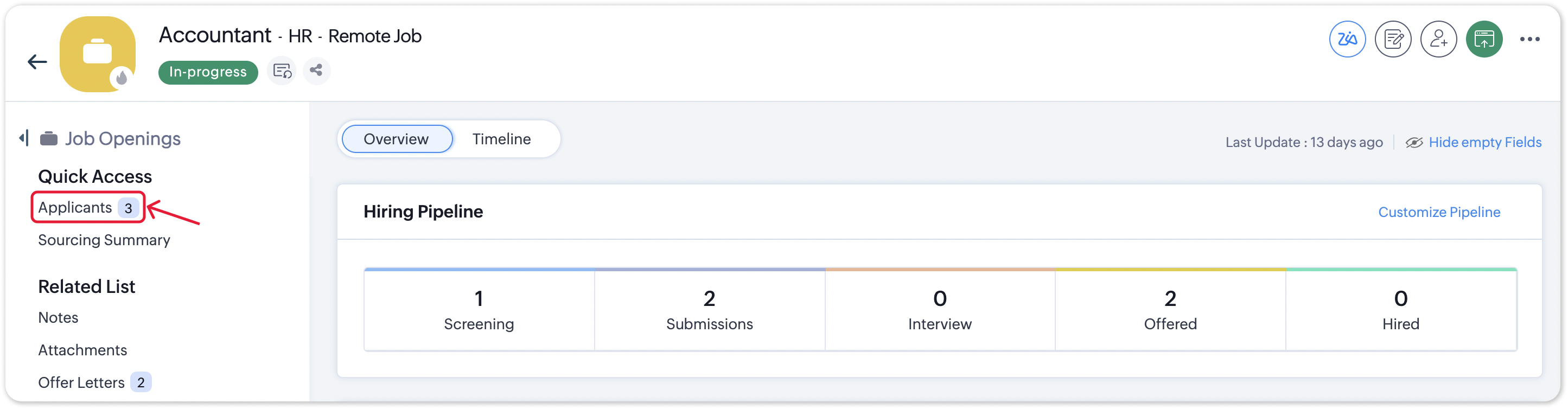
Task: Select the Screening pipeline stage
Action: tap(479, 310)
